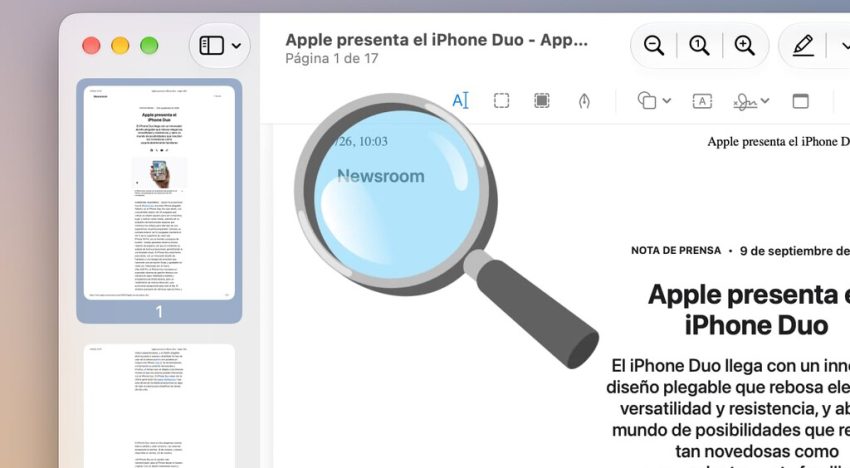Zoom out with the minus magnifier
This screenshot has width=850, height=468.
(654, 46)
